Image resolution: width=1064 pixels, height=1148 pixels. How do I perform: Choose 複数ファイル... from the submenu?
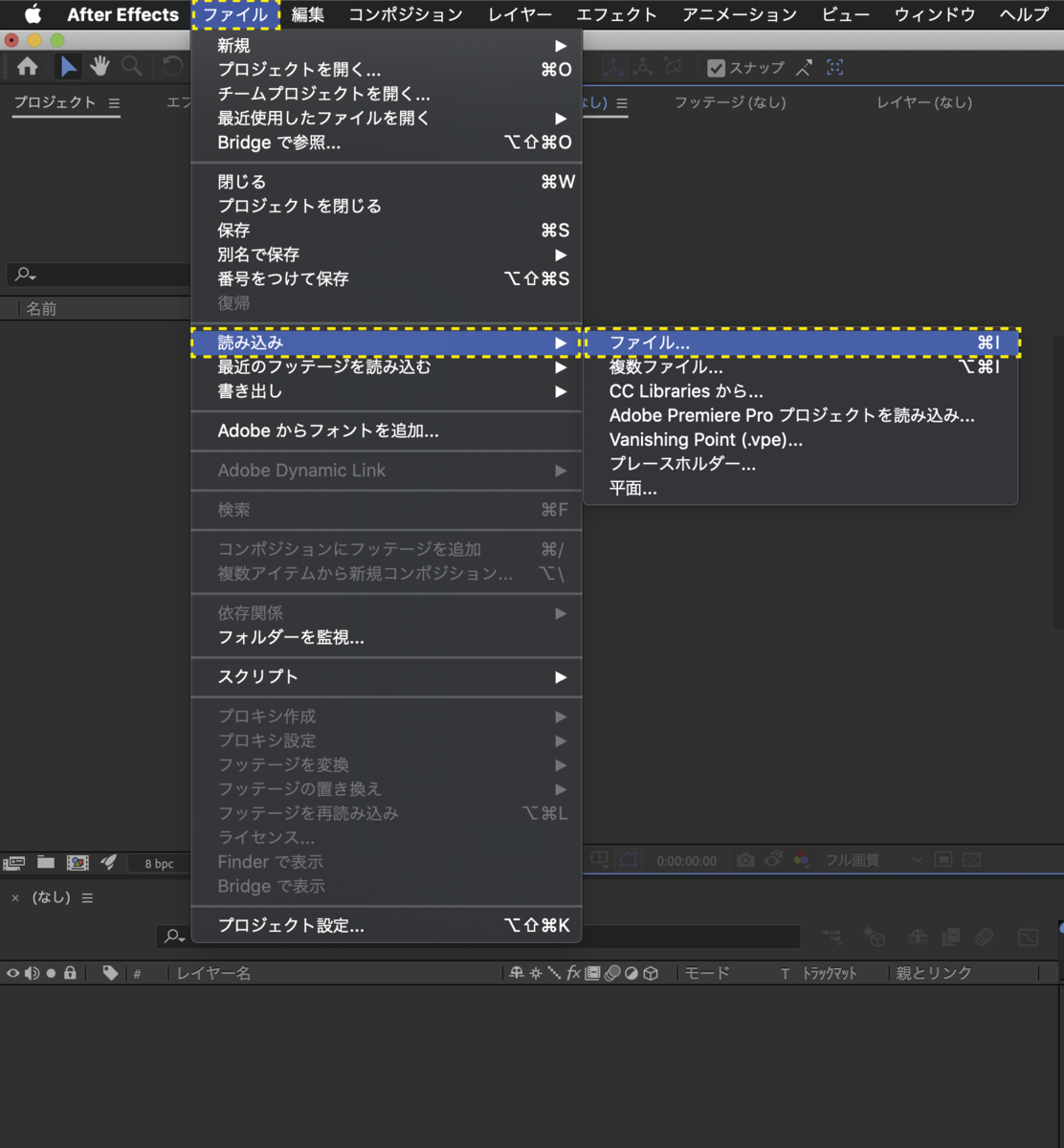pyautogui.click(x=801, y=366)
